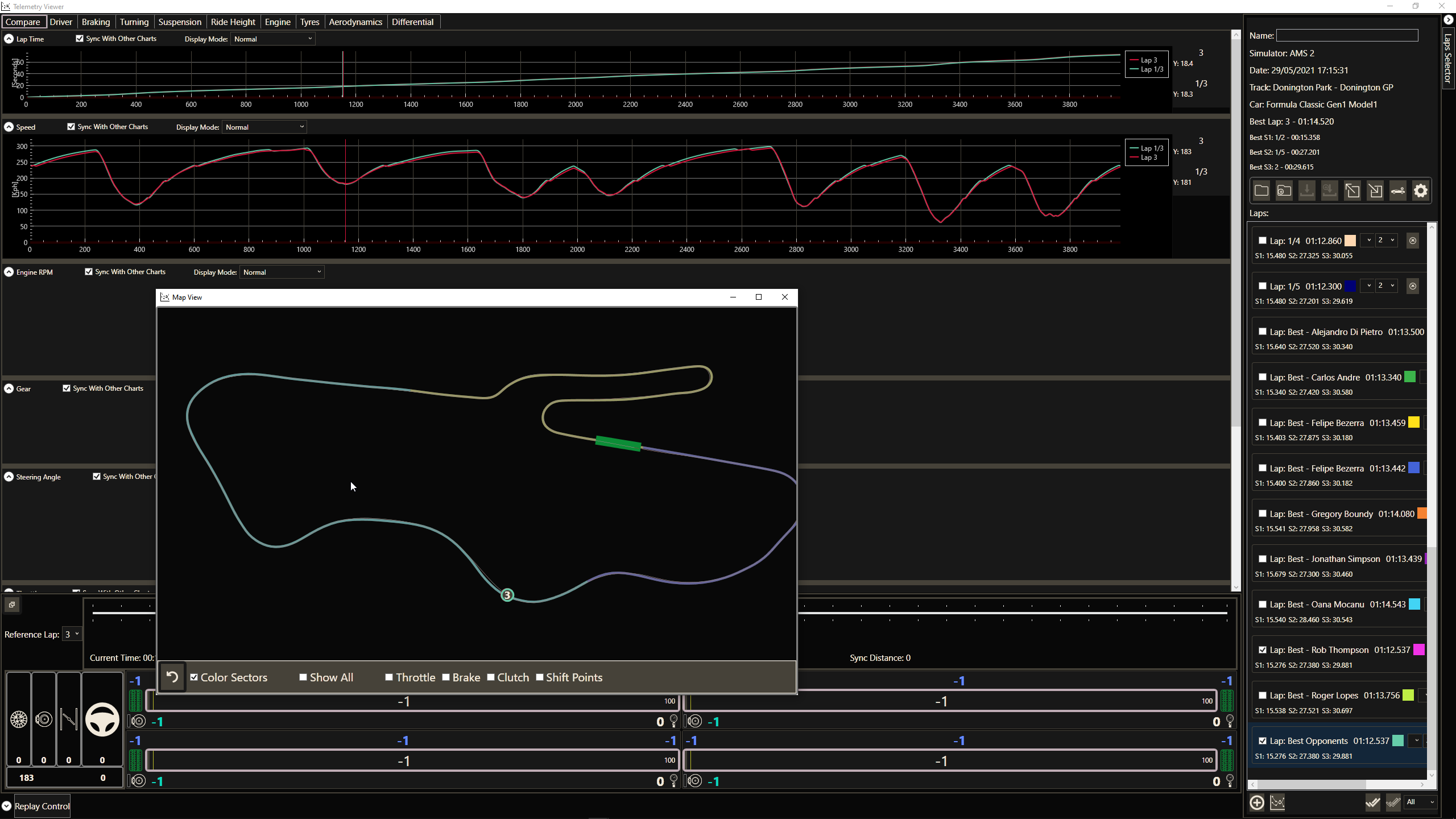Click the replay timeline progress bar
The width and height of the screenshot is (1456, 819).
(x=660, y=613)
